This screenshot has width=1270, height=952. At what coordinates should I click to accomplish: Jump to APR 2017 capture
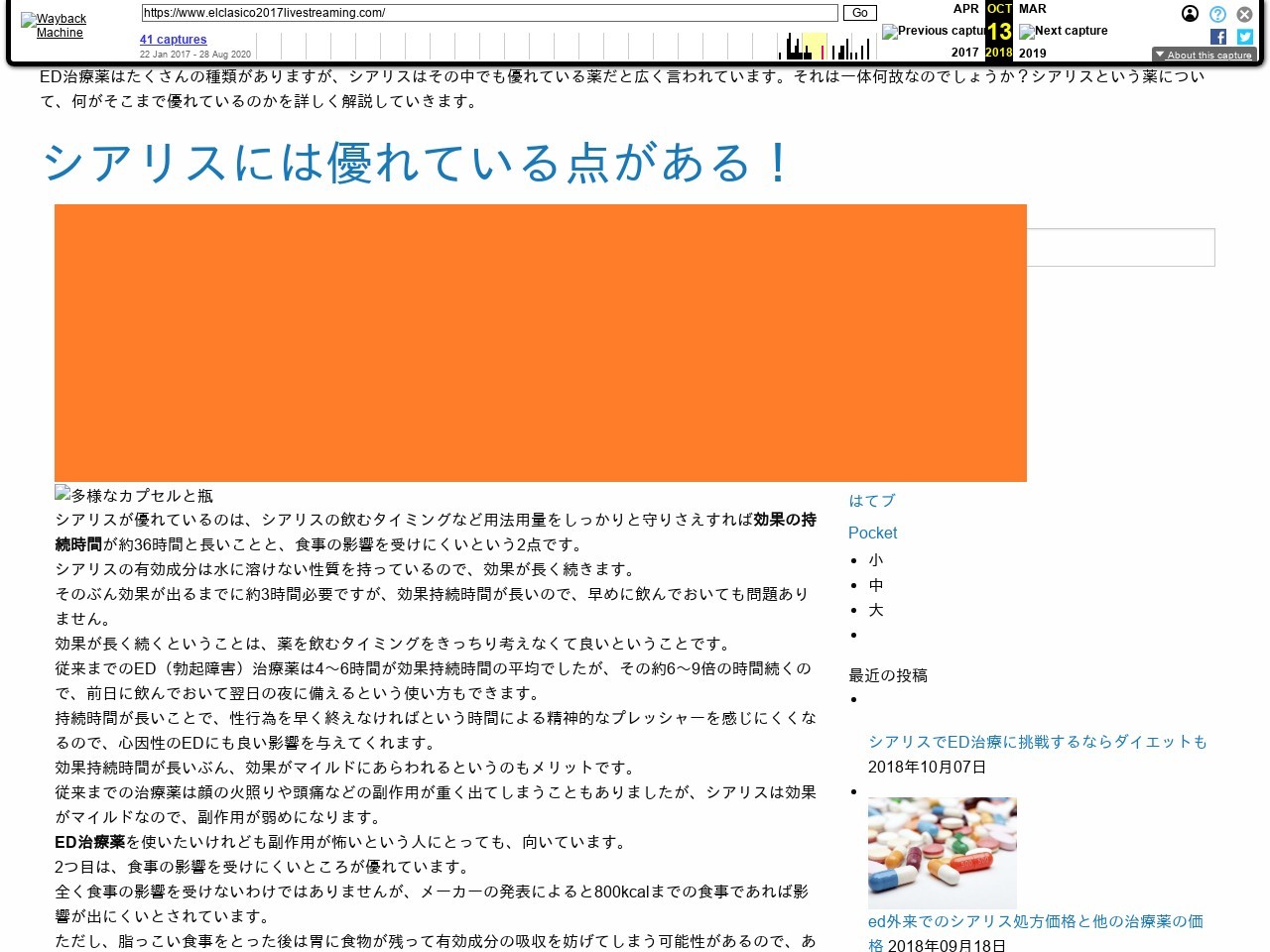coord(964,9)
